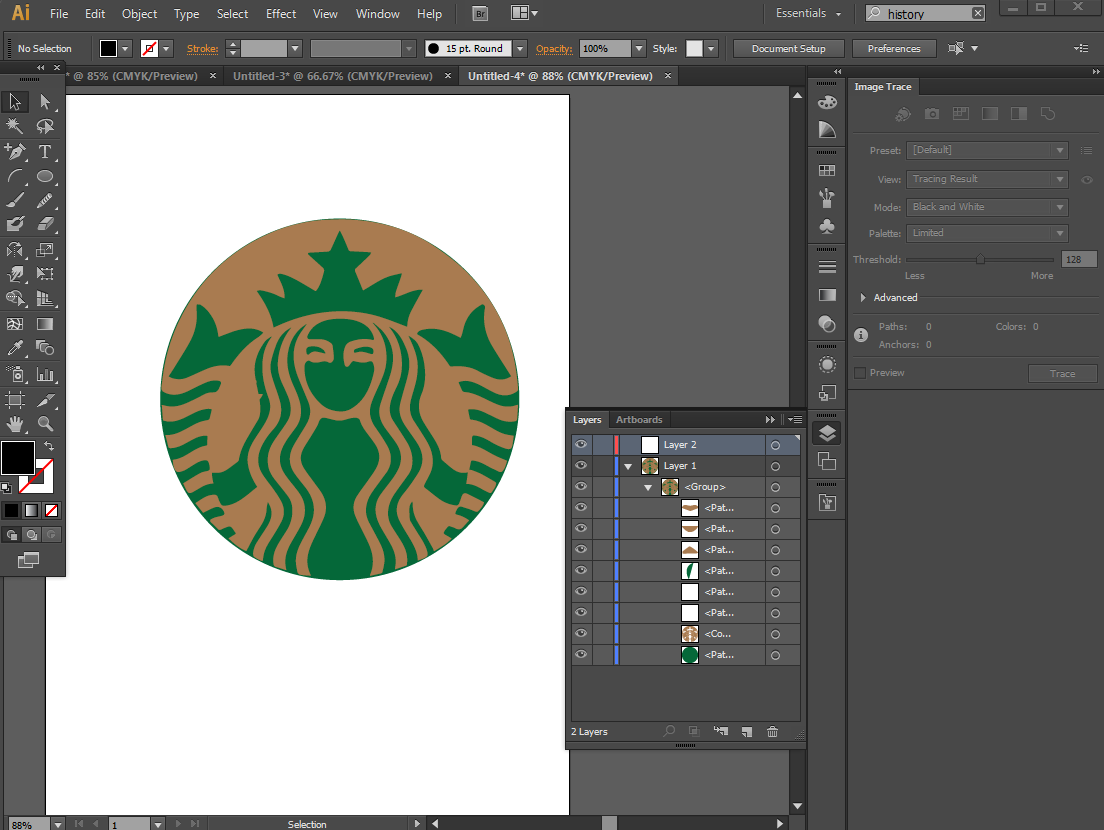Click the Delete Selection trash icon

[x=772, y=731]
